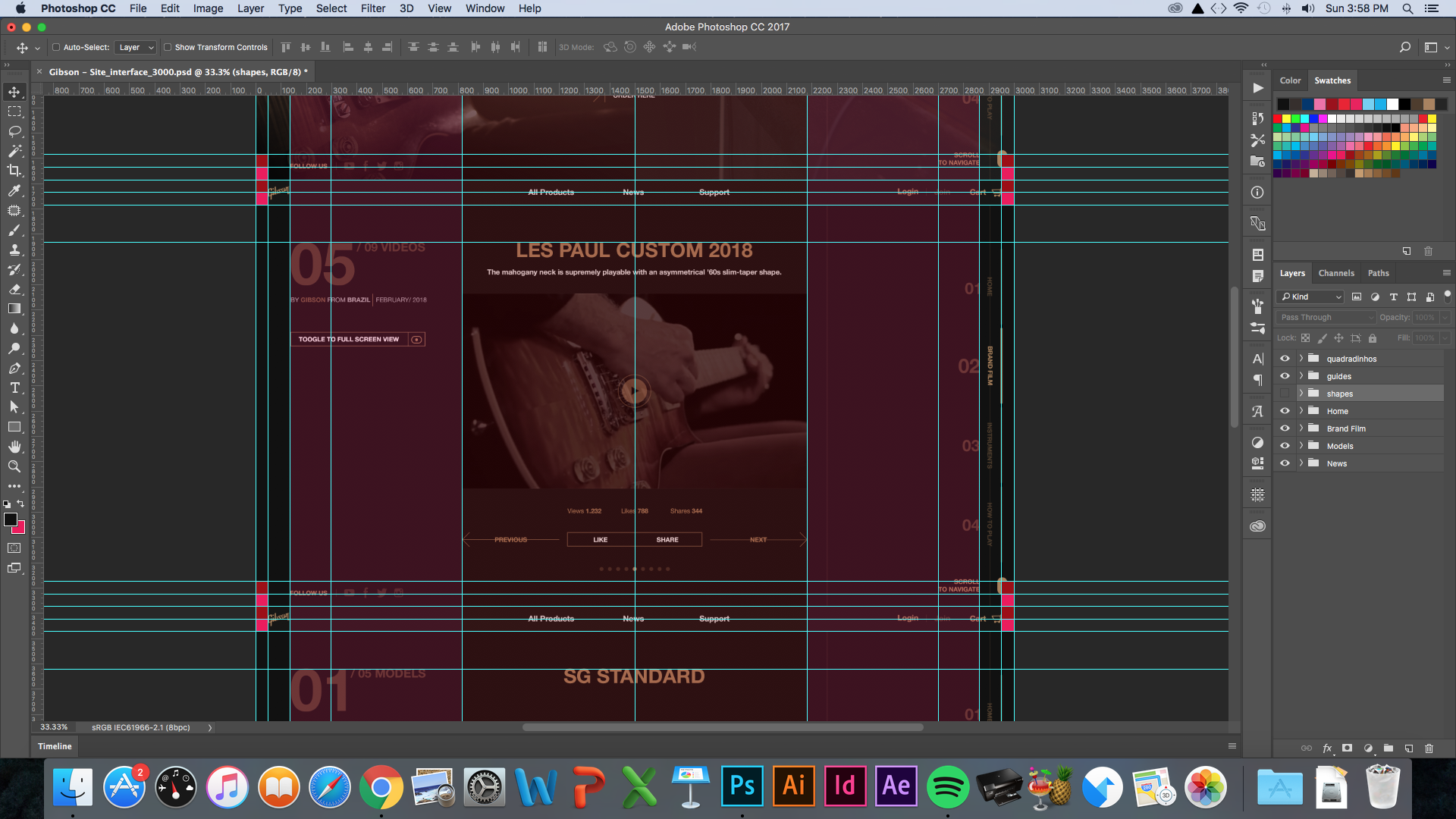Click Create new group folder icon

[x=1389, y=748]
